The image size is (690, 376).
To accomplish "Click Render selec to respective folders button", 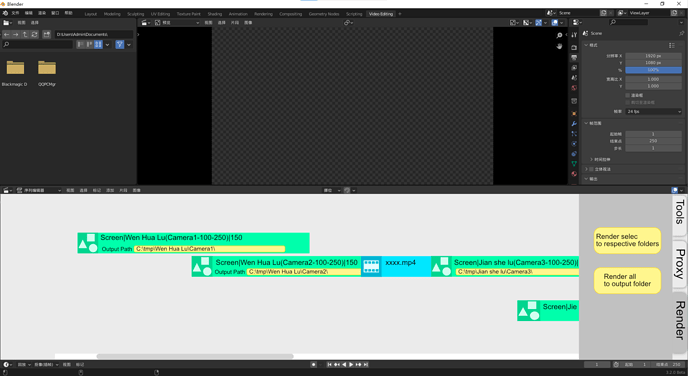I will point(627,240).
